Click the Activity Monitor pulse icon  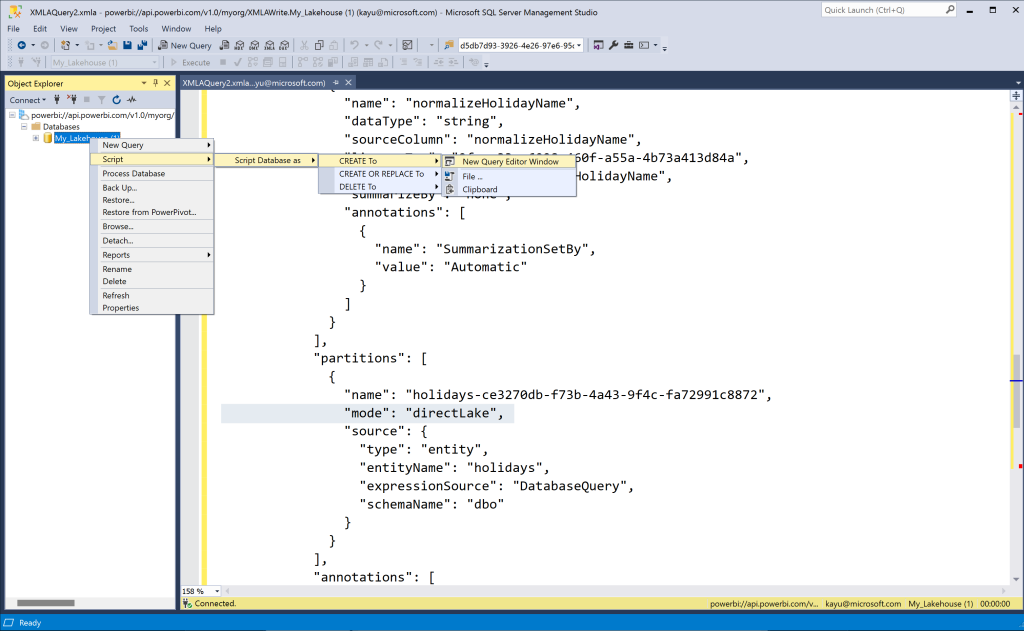point(131,99)
